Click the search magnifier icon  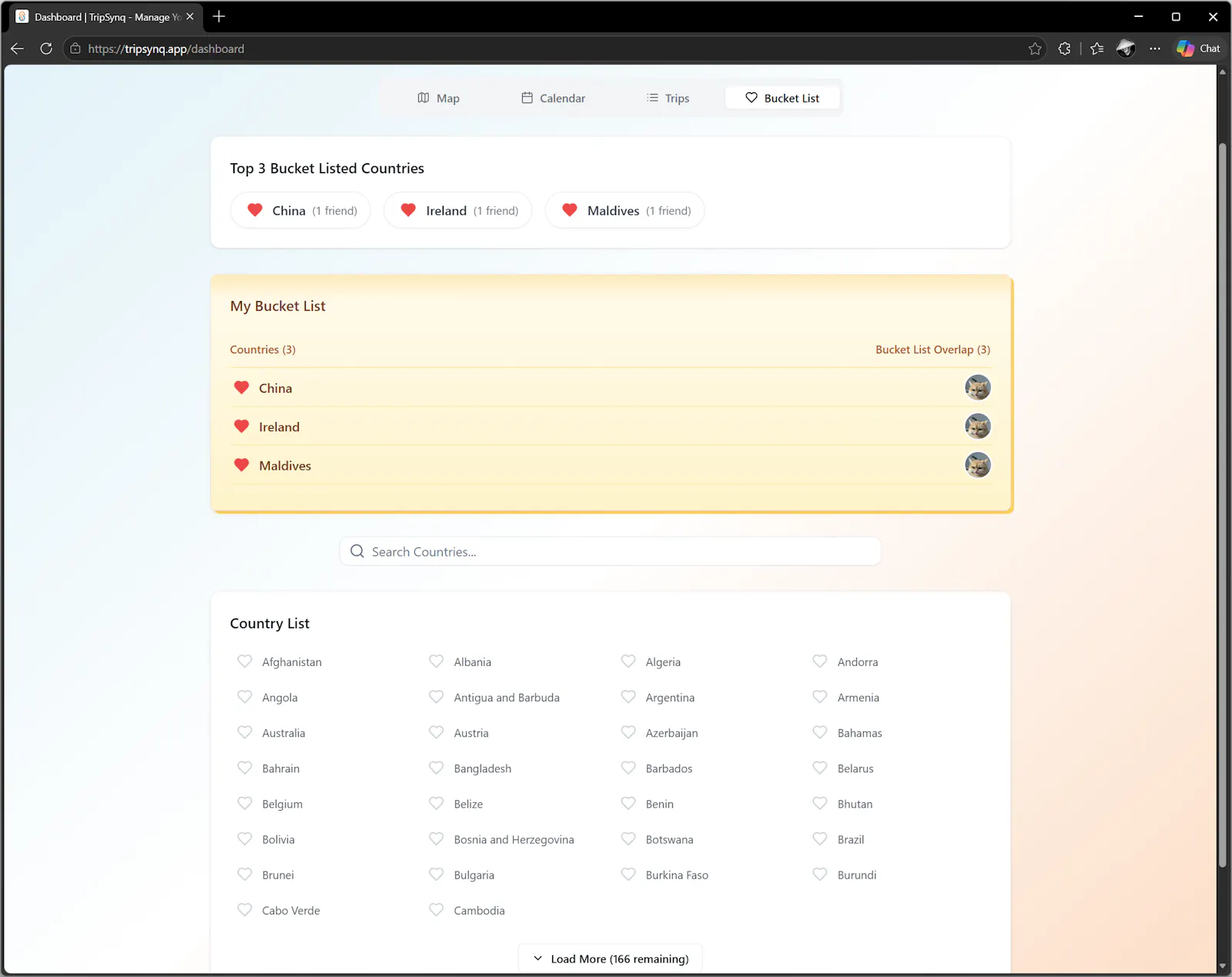click(357, 551)
